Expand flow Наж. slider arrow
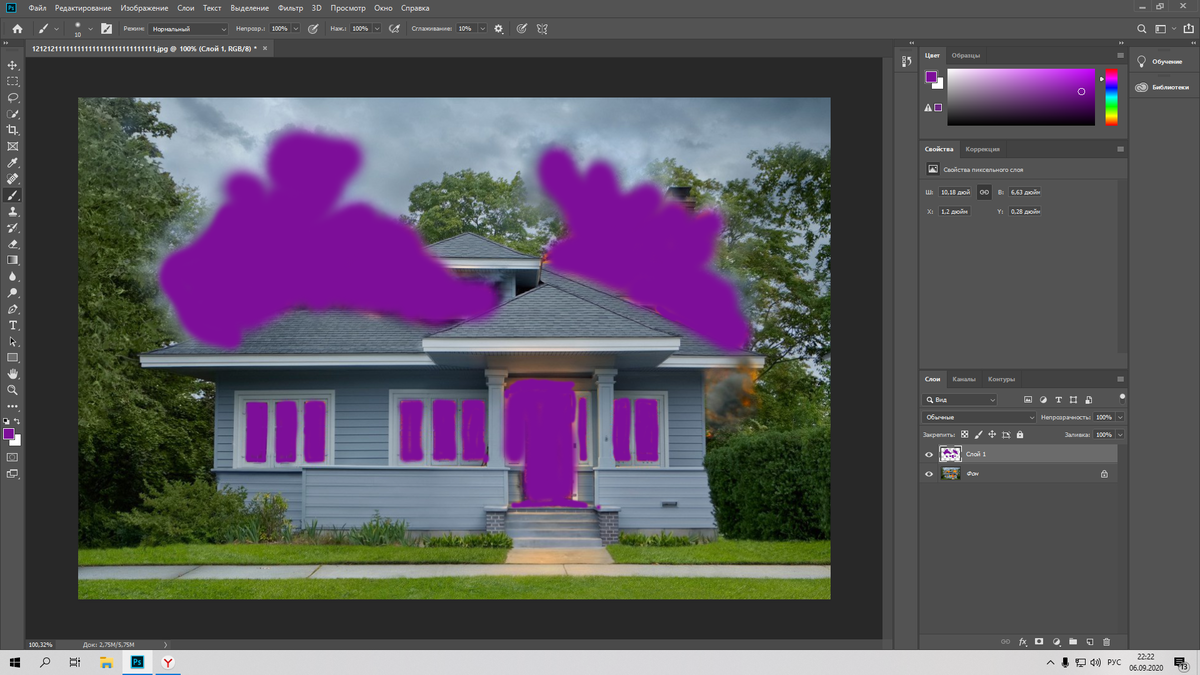Viewport: 1200px width, 675px height. point(377,29)
